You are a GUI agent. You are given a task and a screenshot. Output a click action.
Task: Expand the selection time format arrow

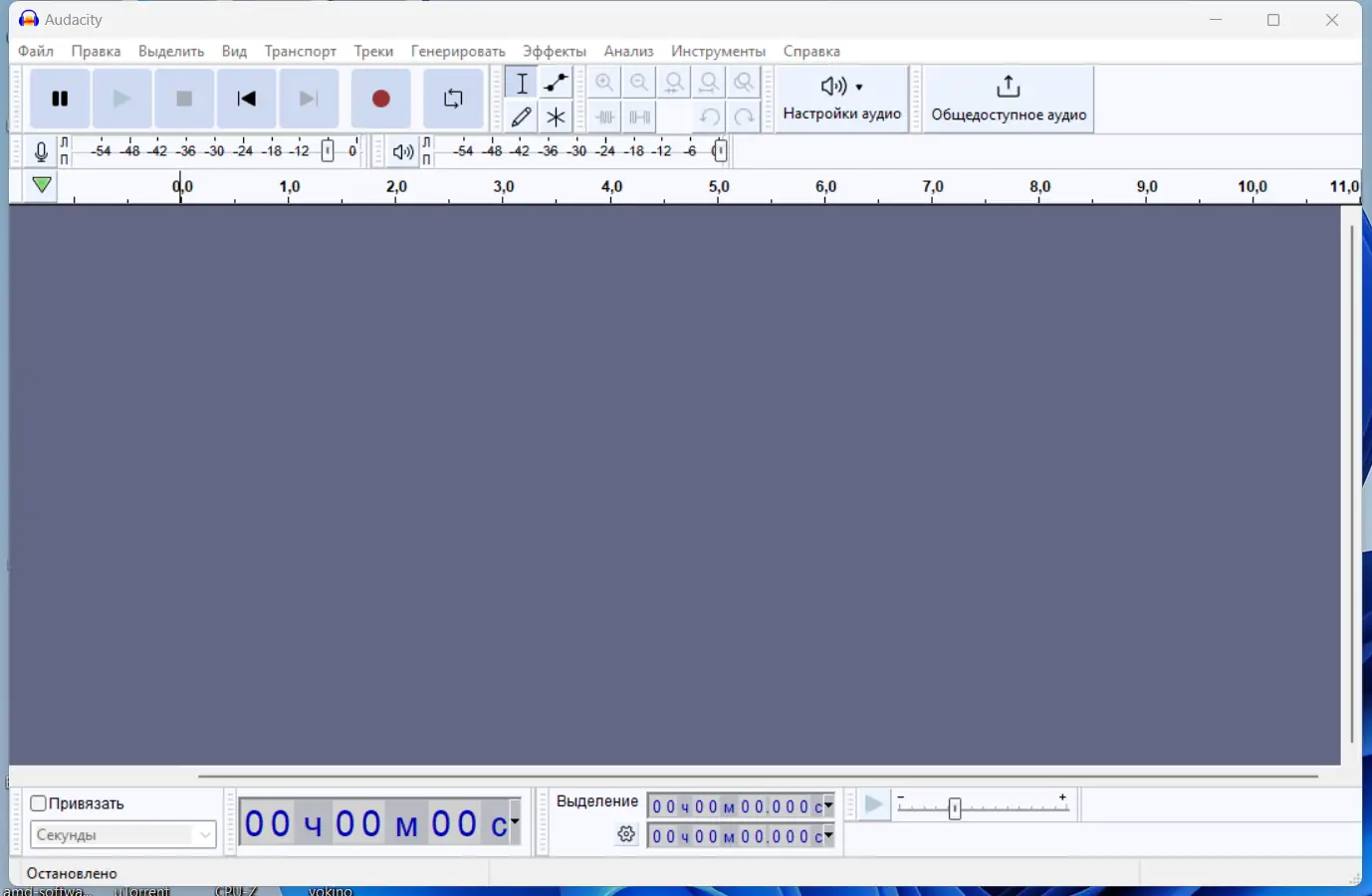(x=826, y=804)
